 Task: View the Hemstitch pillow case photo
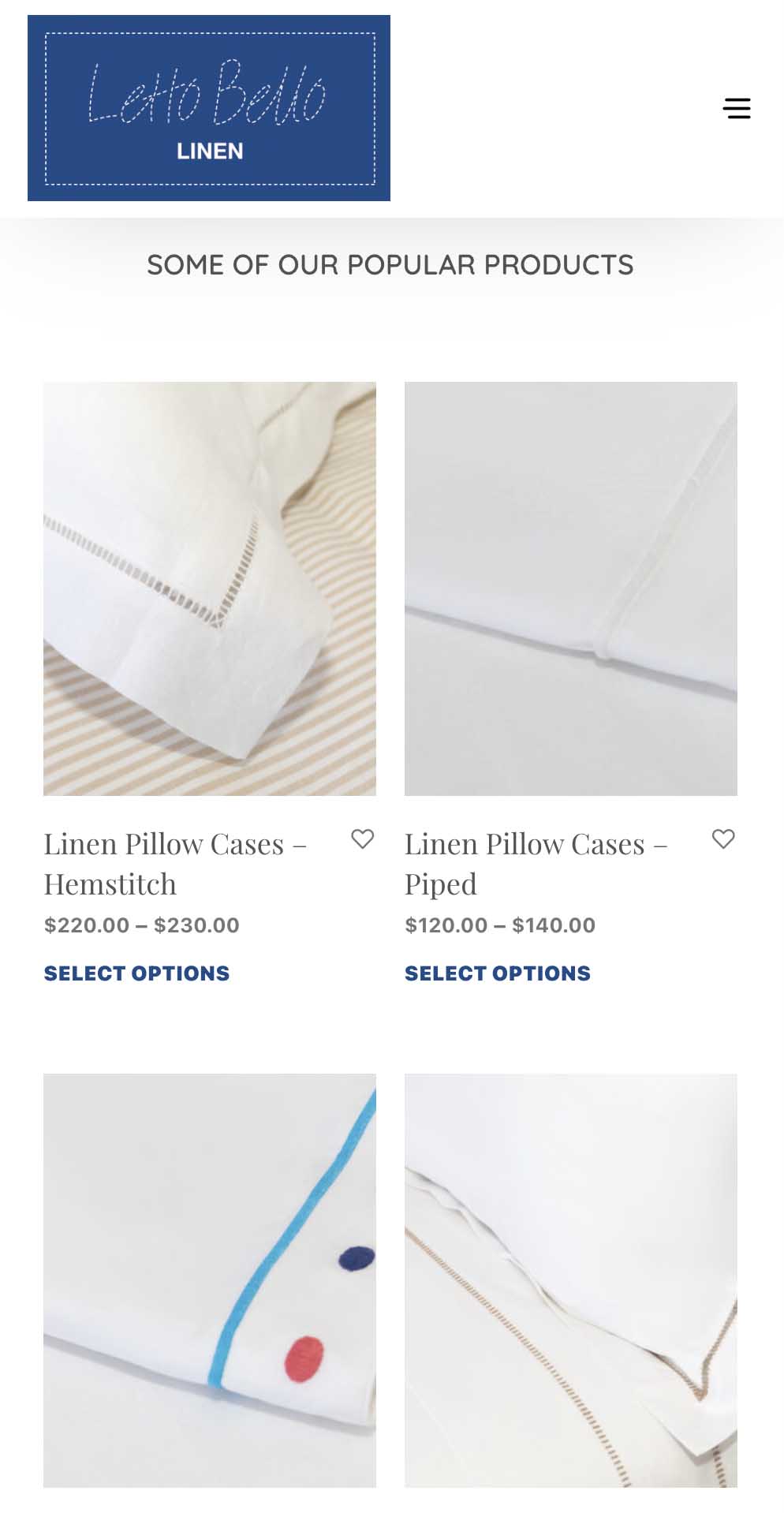coord(210,588)
